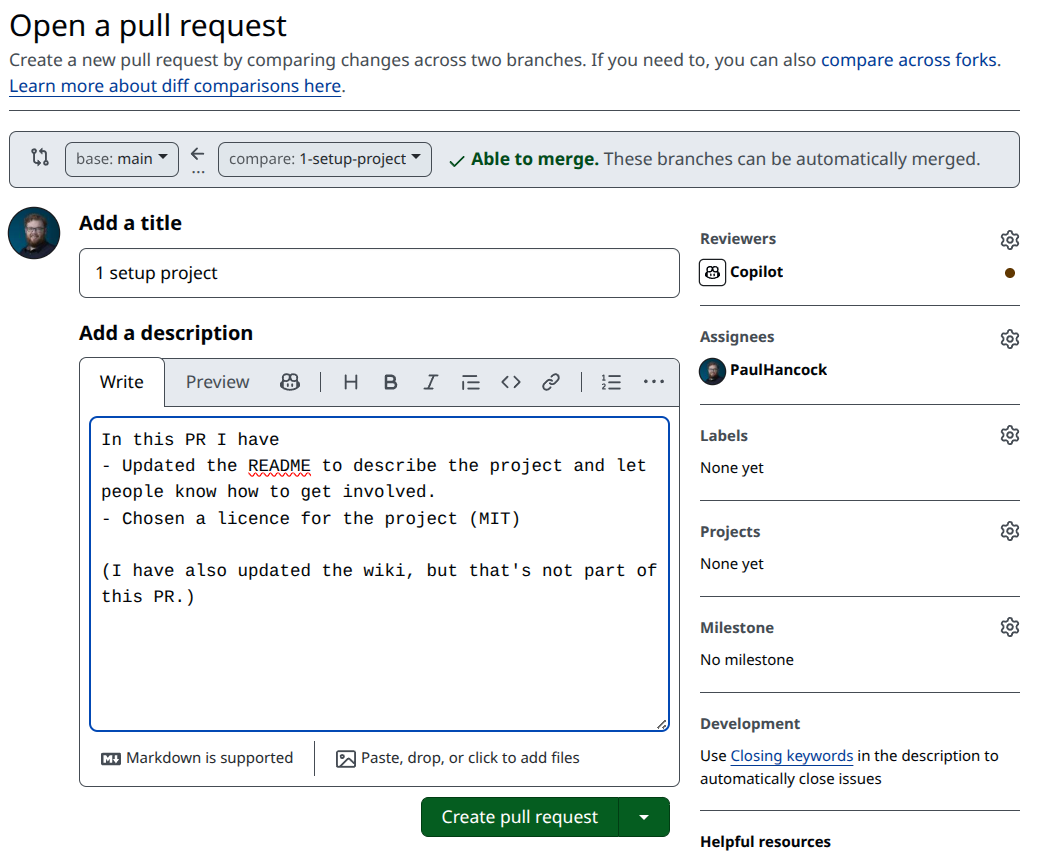Insert a numbered list in description

point(611,382)
